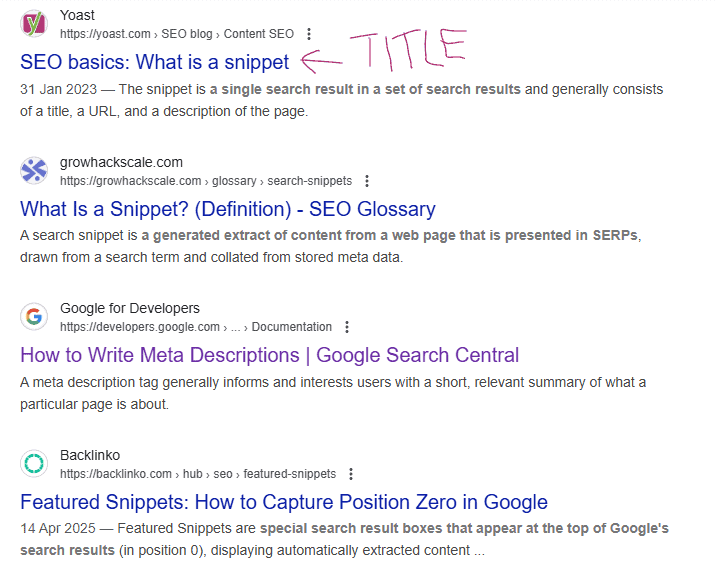This screenshot has height=576, width=718.
Task: Click the Yoast favicon icon
Action: pyautogui.click(x=34, y=24)
